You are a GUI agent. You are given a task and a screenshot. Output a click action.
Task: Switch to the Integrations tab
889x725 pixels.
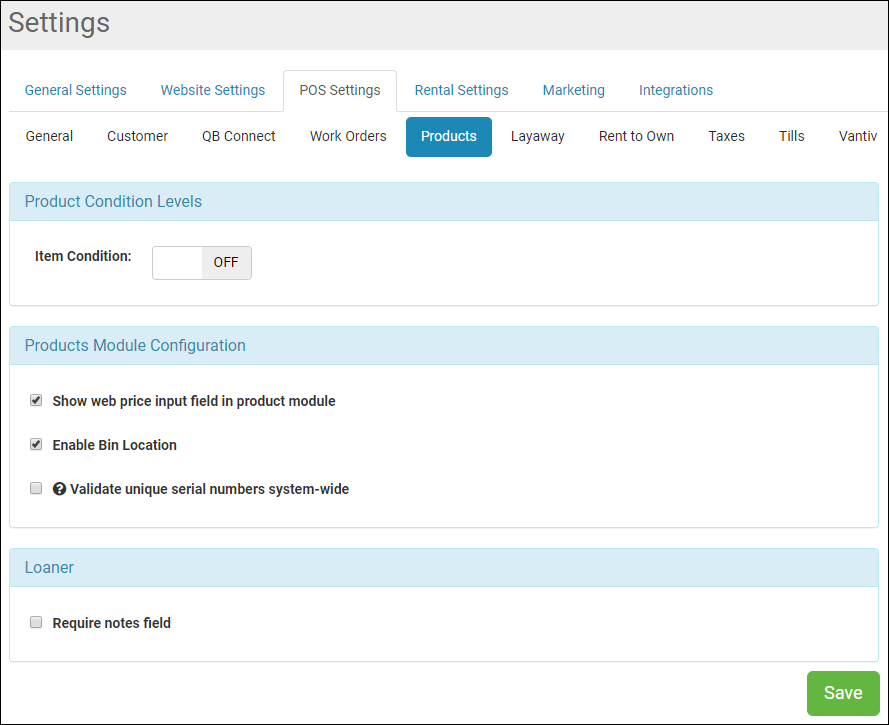click(676, 90)
